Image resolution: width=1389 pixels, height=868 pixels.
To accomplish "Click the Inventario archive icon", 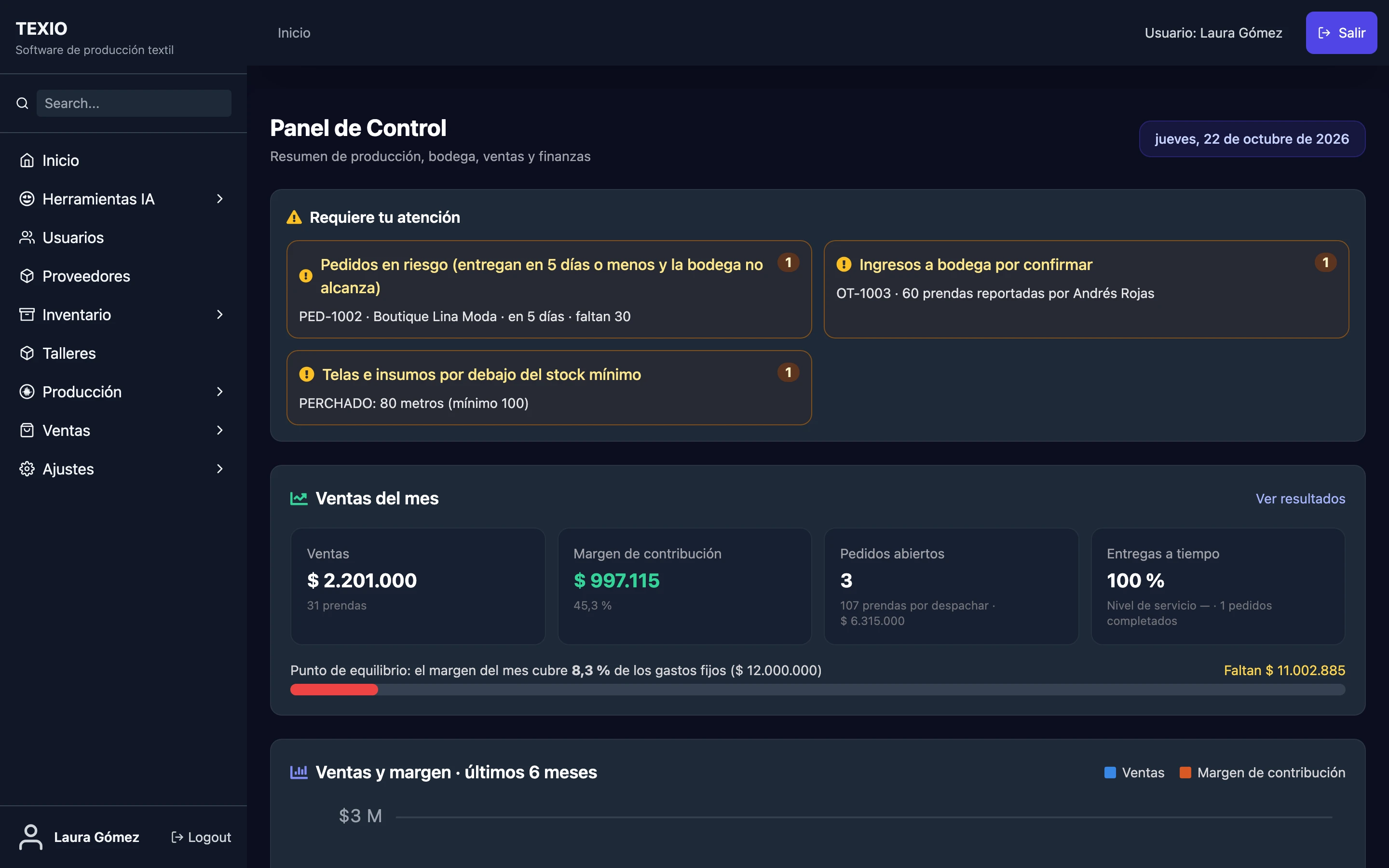I will 27,314.
